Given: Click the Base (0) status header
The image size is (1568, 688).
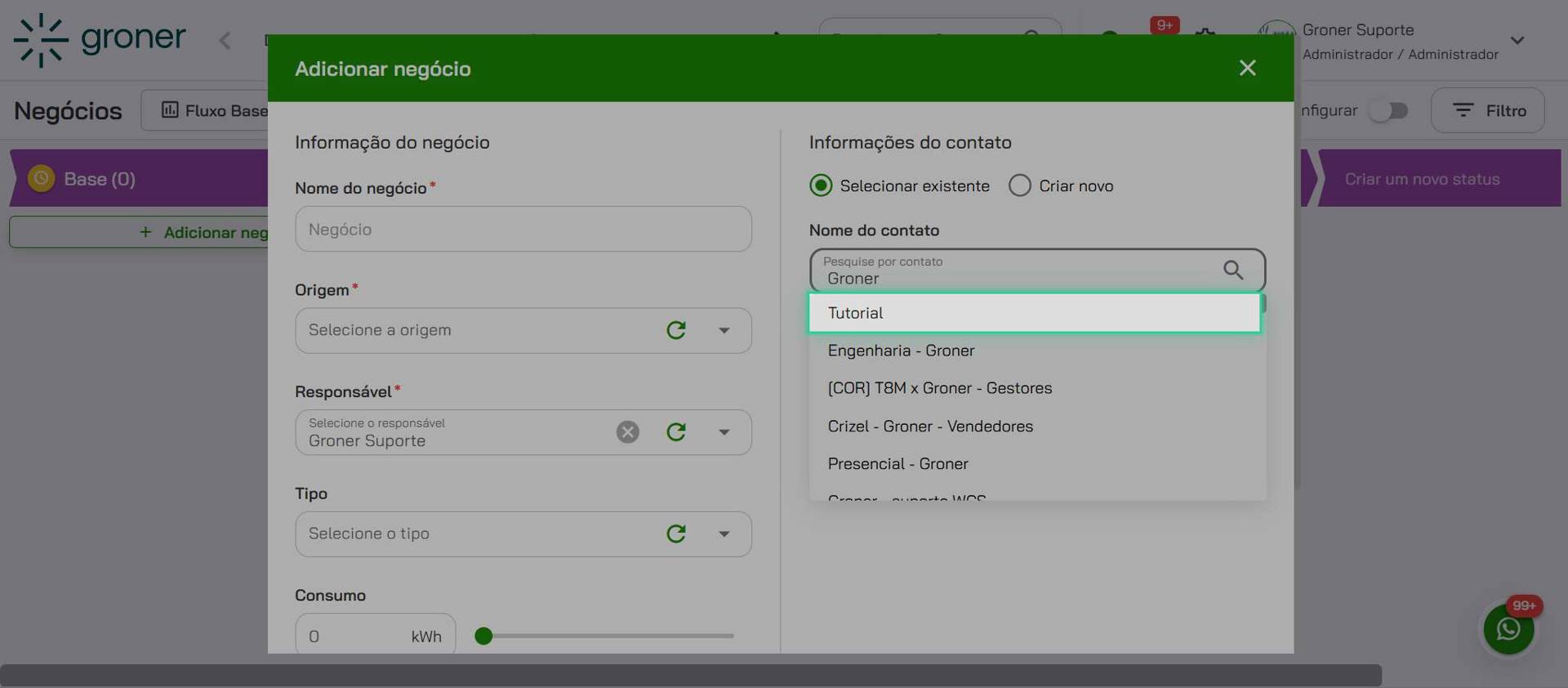Looking at the screenshot, I should click(x=139, y=178).
